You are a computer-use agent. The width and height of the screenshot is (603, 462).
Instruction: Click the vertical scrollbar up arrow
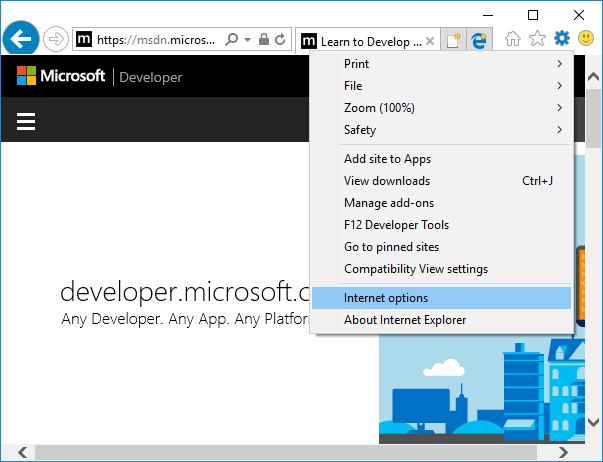[x=593, y=77]
